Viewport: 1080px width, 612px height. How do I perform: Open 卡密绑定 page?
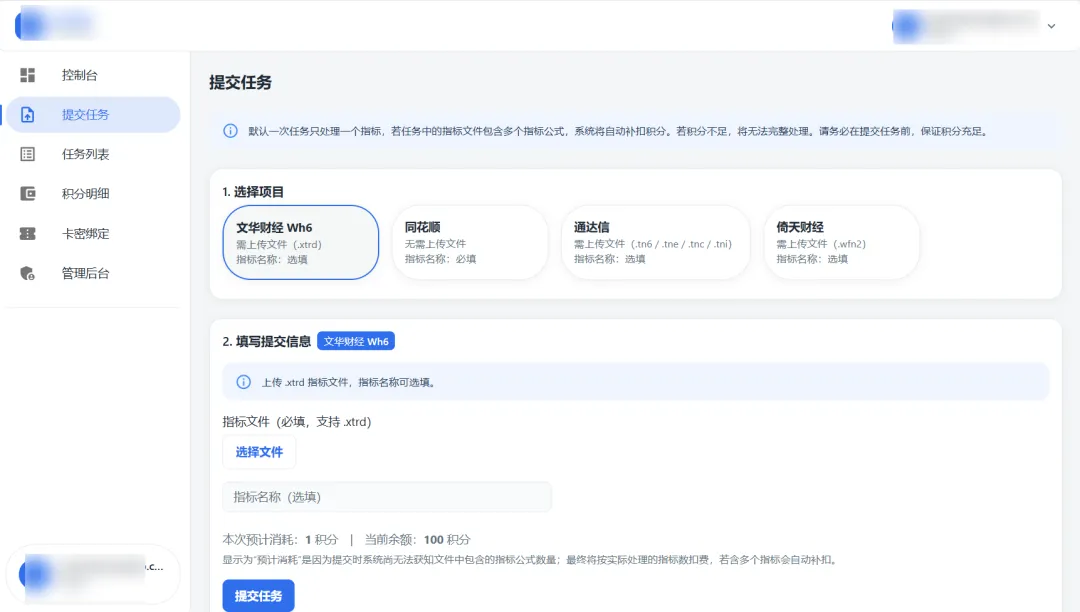click(x=93, y=233)
